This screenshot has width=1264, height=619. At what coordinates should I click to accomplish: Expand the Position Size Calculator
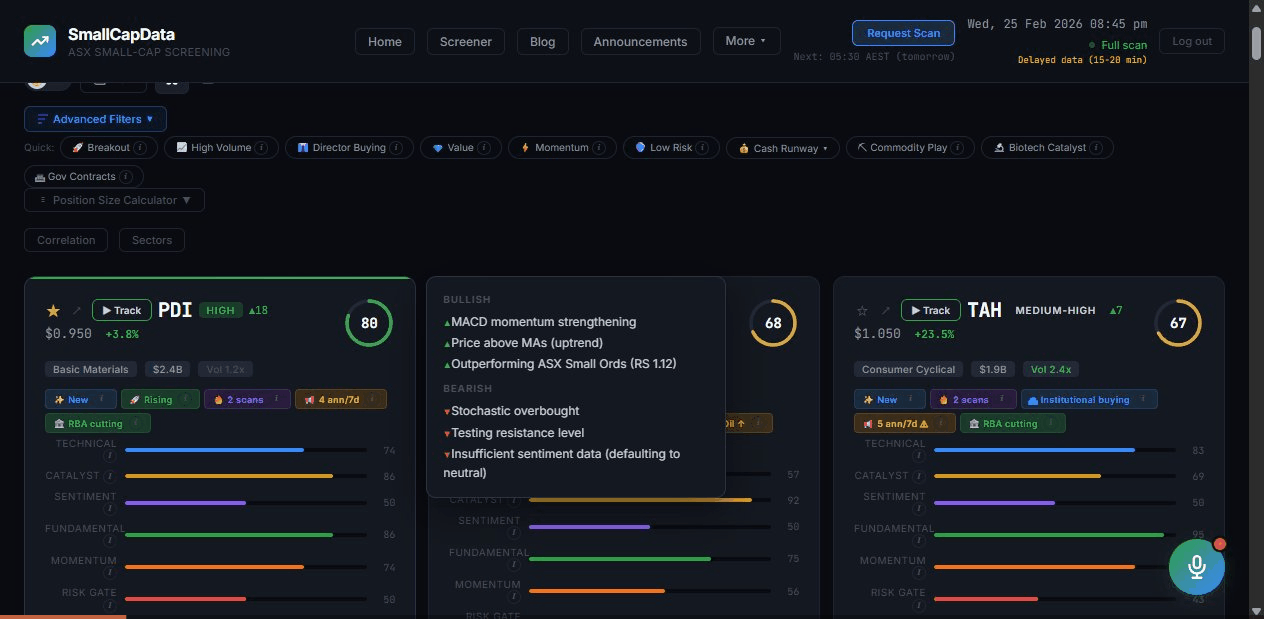[113, 200]
